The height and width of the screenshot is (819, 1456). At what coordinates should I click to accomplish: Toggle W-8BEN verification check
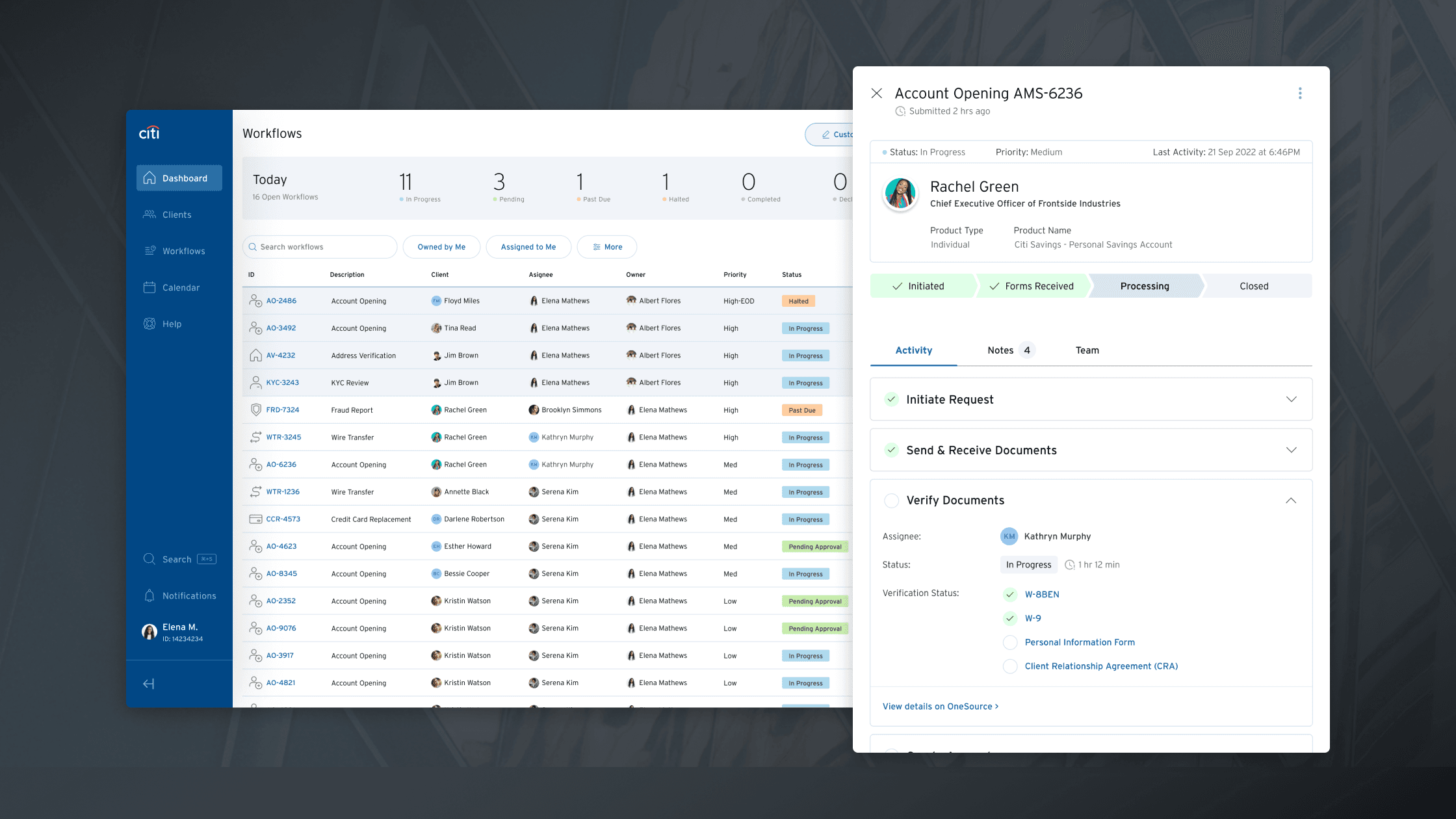click(x=1010, y=594)
